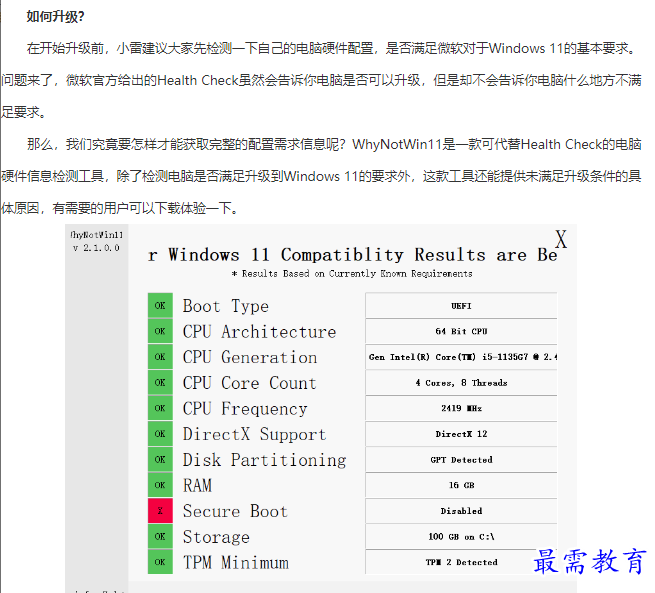655x593 pixels.
Task: Click the 'v 2.1.0.0' version label
Action: coord(96,248)
